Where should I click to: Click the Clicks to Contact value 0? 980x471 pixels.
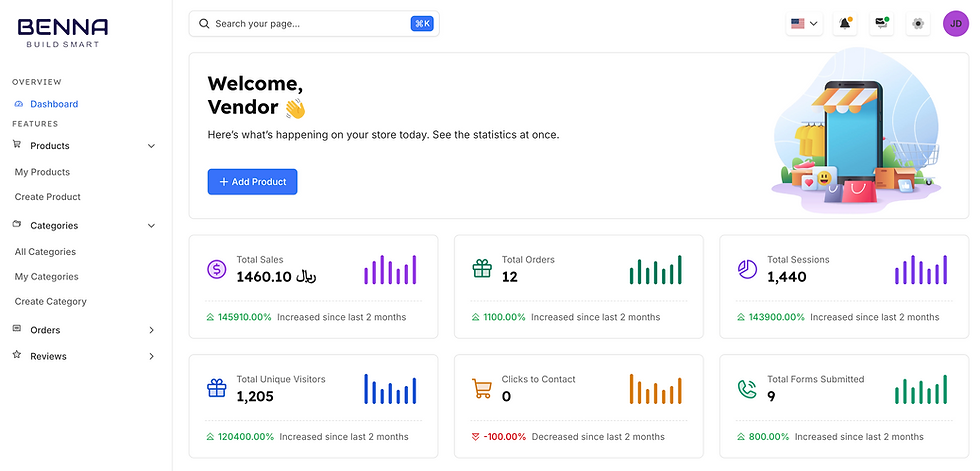(506, 396)
